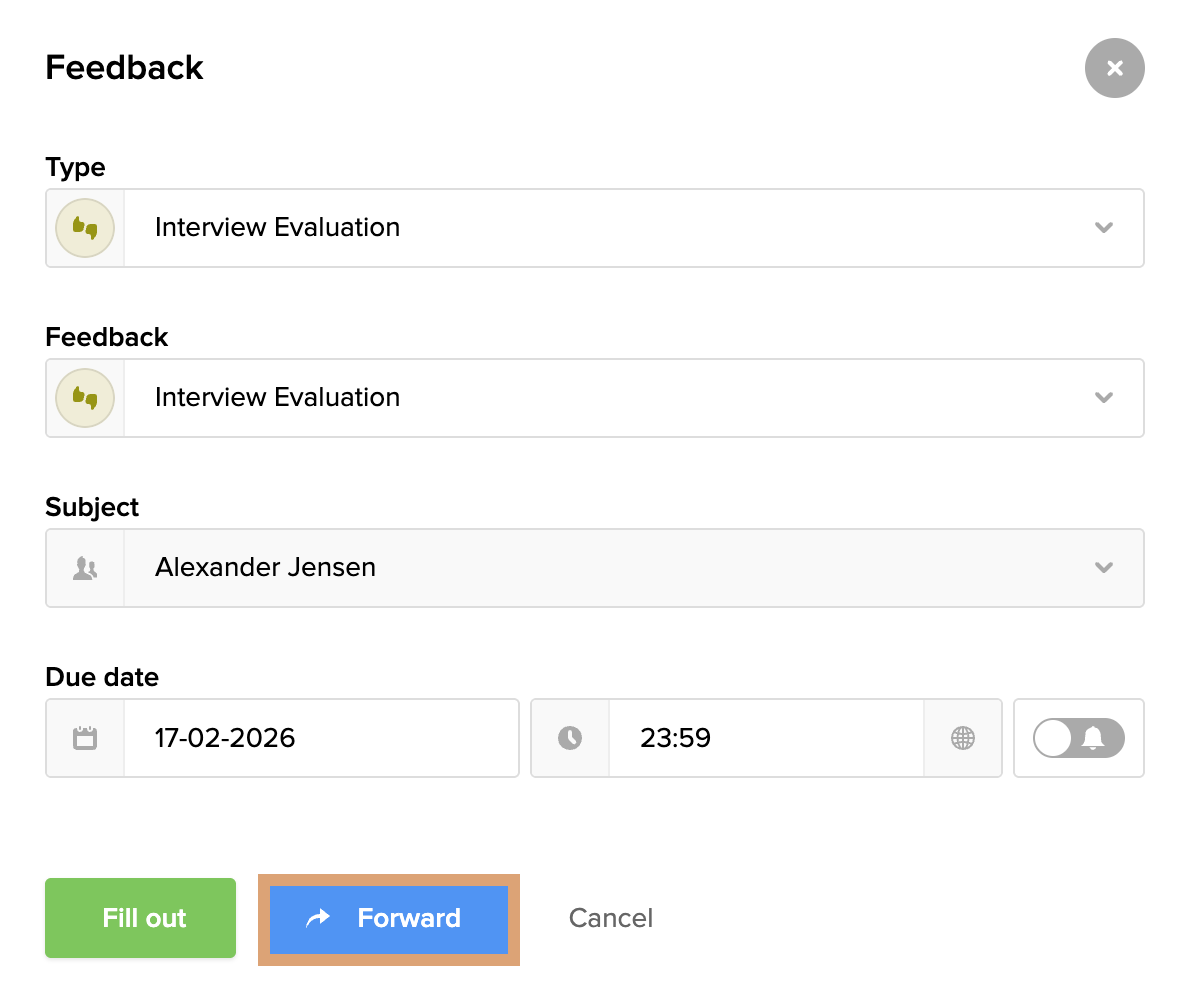1184x982 pixels.
Task: Open Type selector showing Interview Evaluation
Action: (x=600, y=228)
